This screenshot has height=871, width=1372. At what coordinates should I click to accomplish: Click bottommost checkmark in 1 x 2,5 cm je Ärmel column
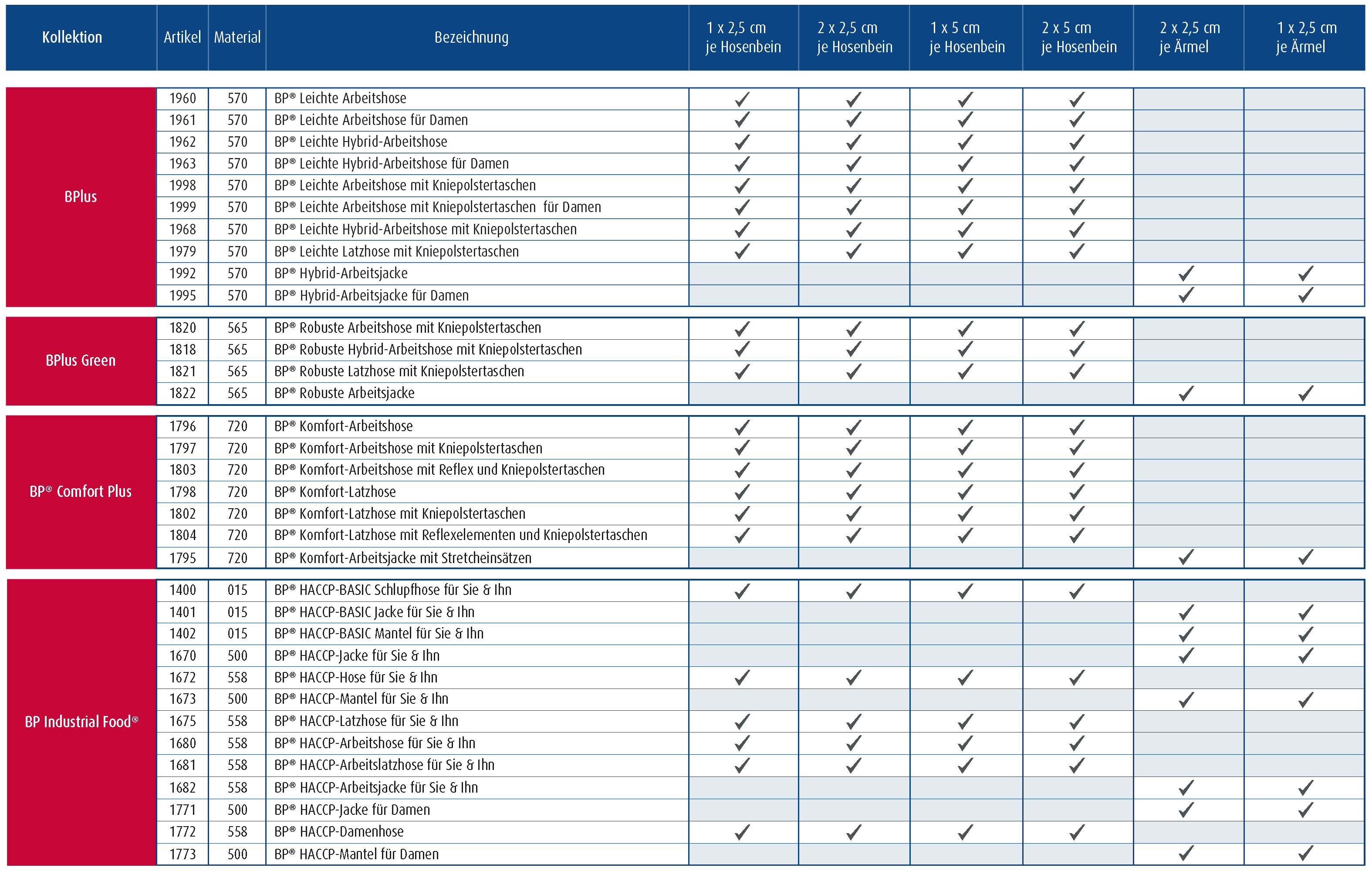(1304, 853)
